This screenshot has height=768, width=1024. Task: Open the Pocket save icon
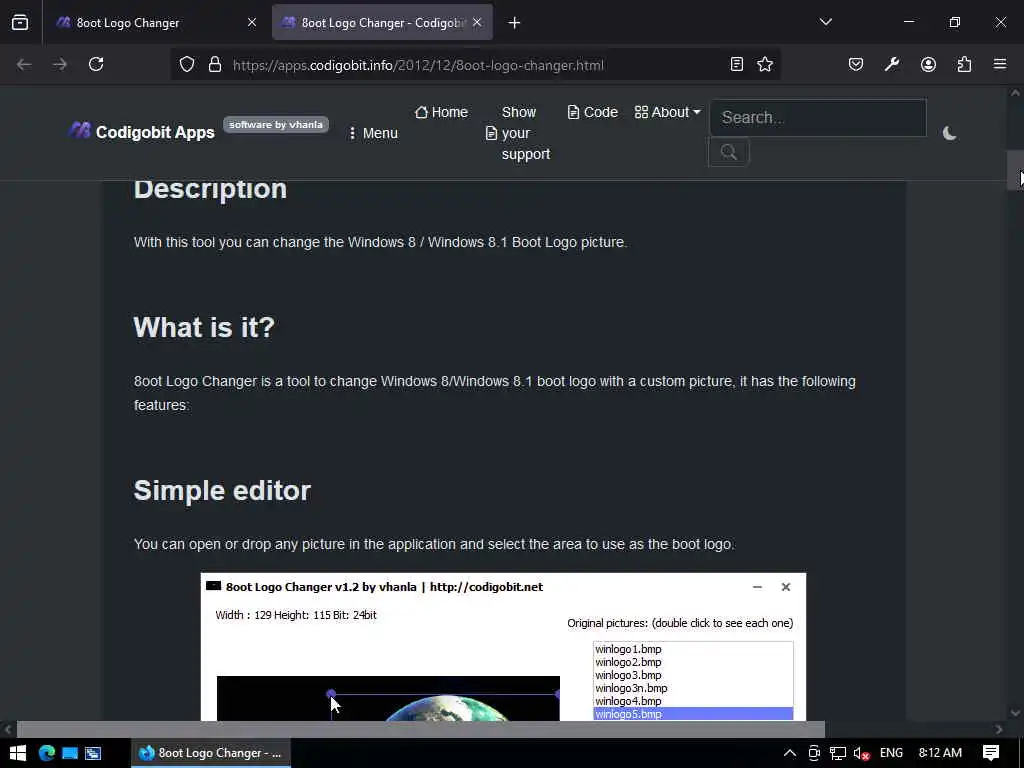point(856,65)
